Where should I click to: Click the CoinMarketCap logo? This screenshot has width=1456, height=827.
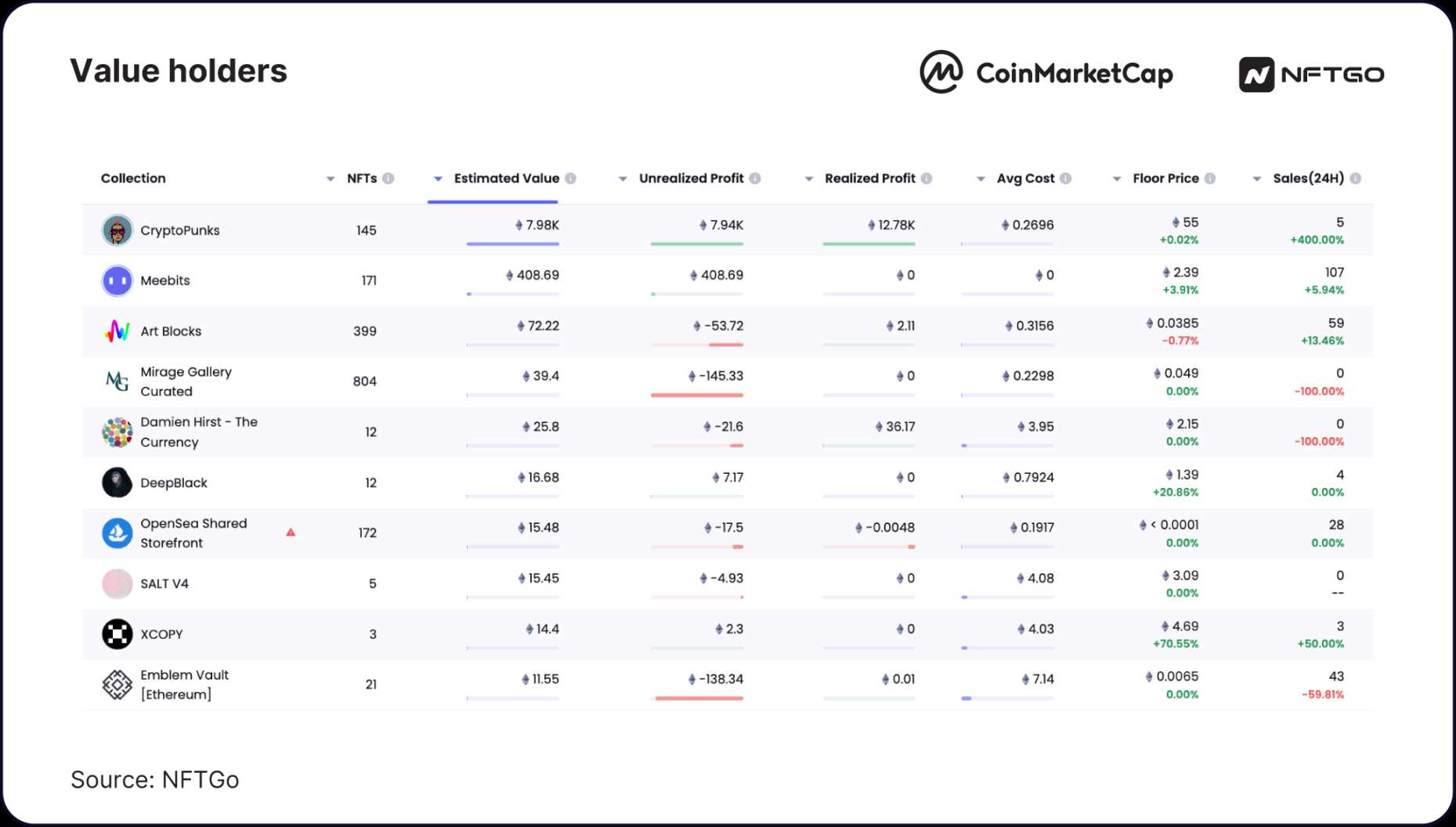pos(1046,73)
